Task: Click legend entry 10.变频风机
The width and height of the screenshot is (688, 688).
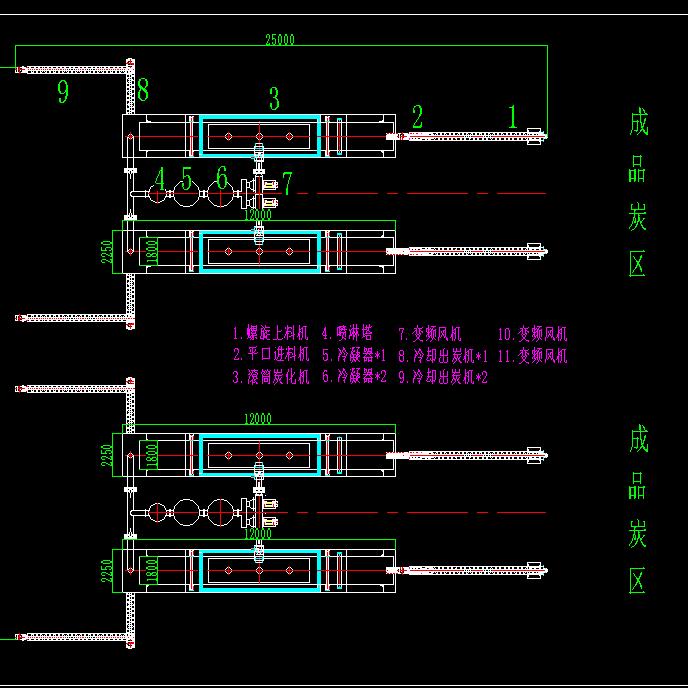Action: (532, 334)
